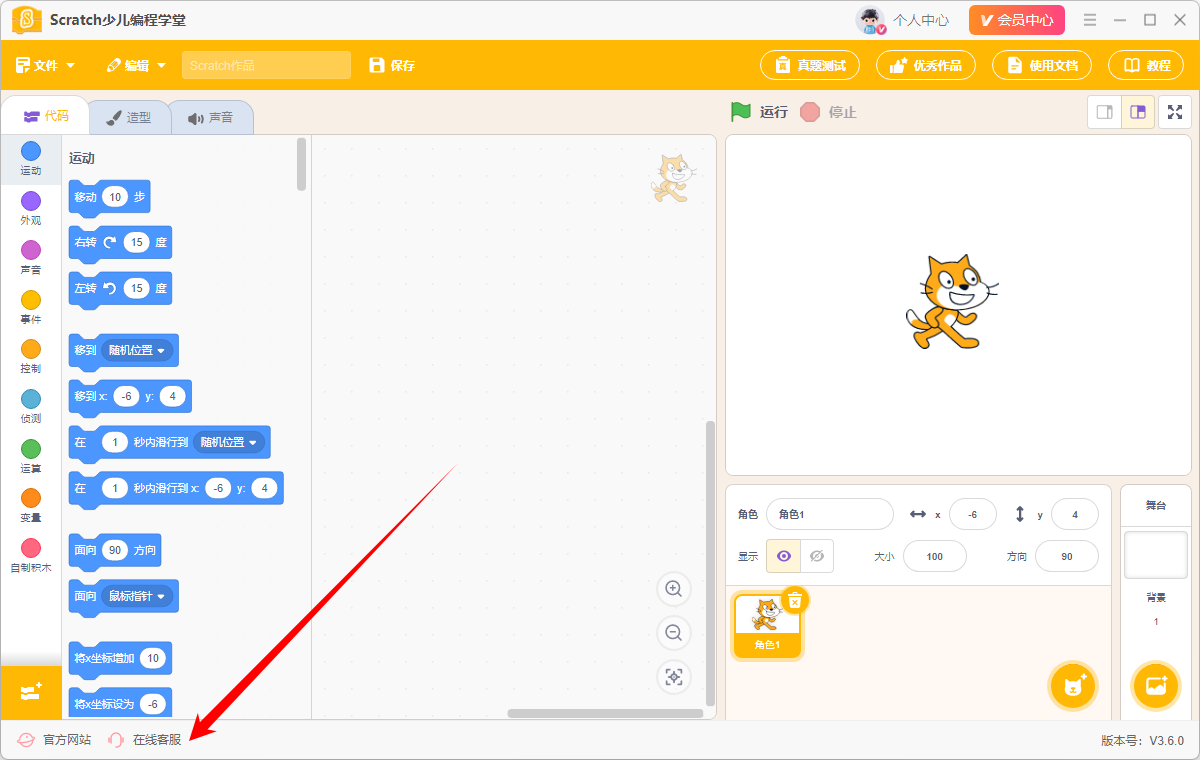The height and width of the screenshot is (760, 1200).
Task: Expand 随机位置 dropdown in 移到 block
Action: [x=138, y=350]
